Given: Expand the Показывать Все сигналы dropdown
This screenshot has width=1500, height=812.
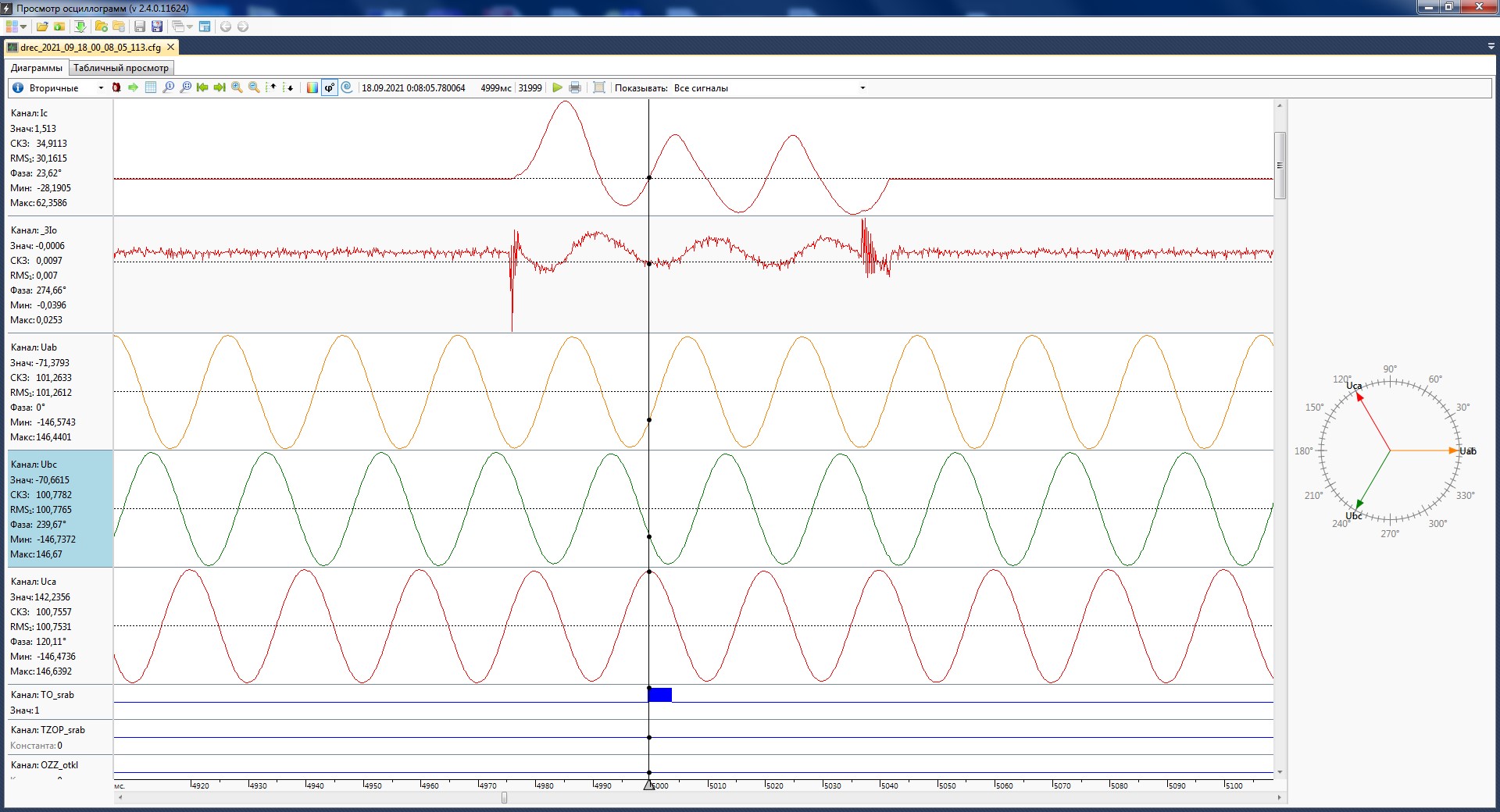Looking at the screenshot, I should click(862, 87).
